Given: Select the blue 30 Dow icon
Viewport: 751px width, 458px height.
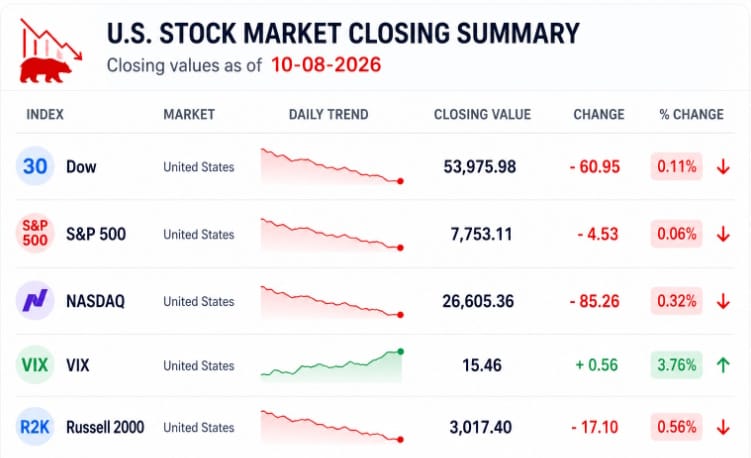Looking at the screenshot, I should click(x=35, y=166).
